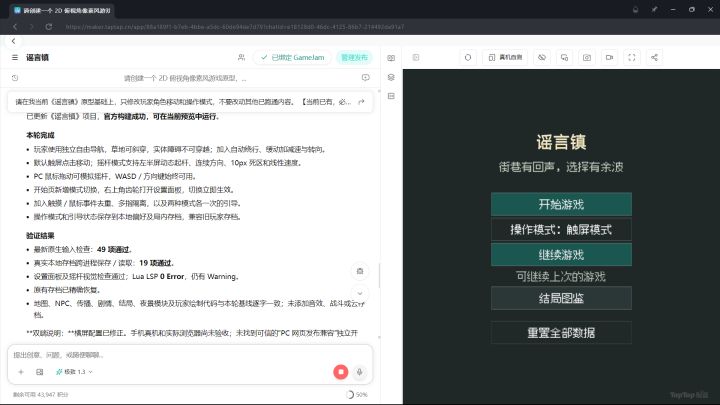Click the bug icon beside the chat text
The width and height of the screenshot is (720, 405).
[x=360, y=271]
